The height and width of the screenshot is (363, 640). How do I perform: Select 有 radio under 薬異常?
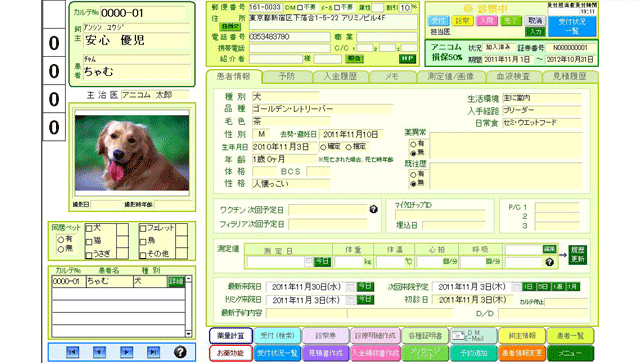click(413, 144)
